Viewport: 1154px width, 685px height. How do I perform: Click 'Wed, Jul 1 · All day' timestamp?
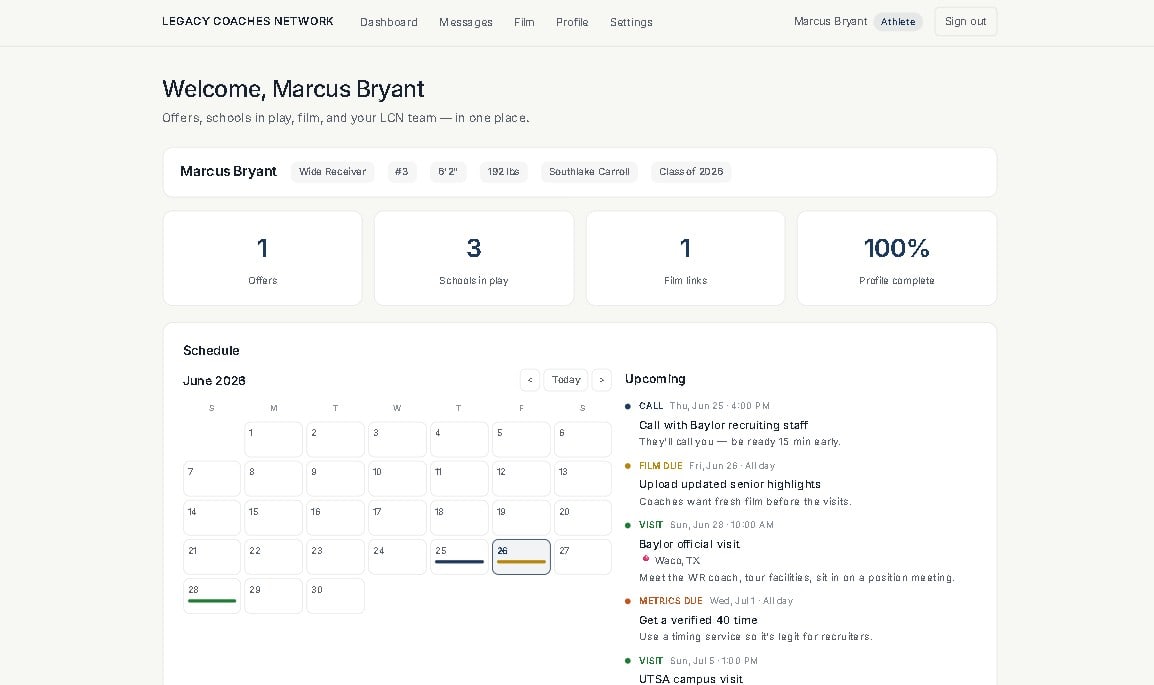click(751, 601)
